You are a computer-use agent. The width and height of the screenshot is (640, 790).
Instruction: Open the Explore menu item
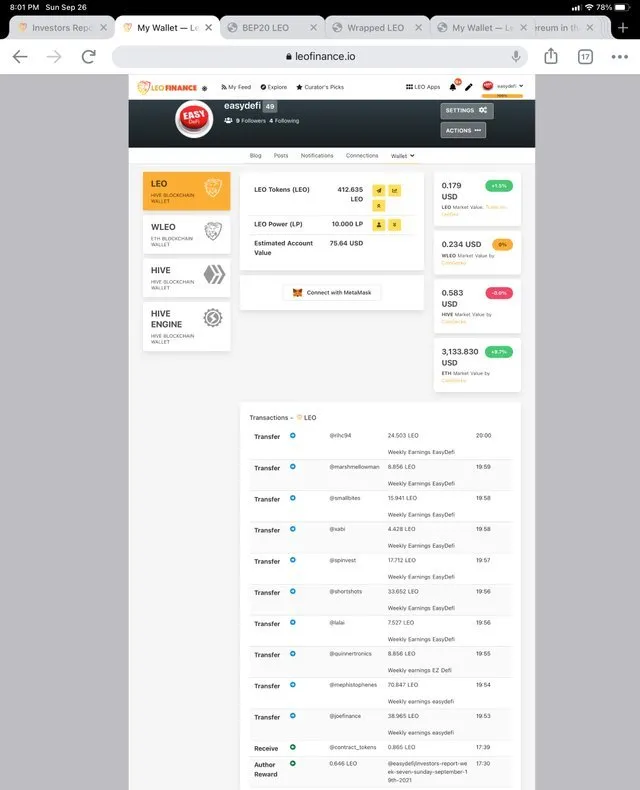click(x=274, y=87)
